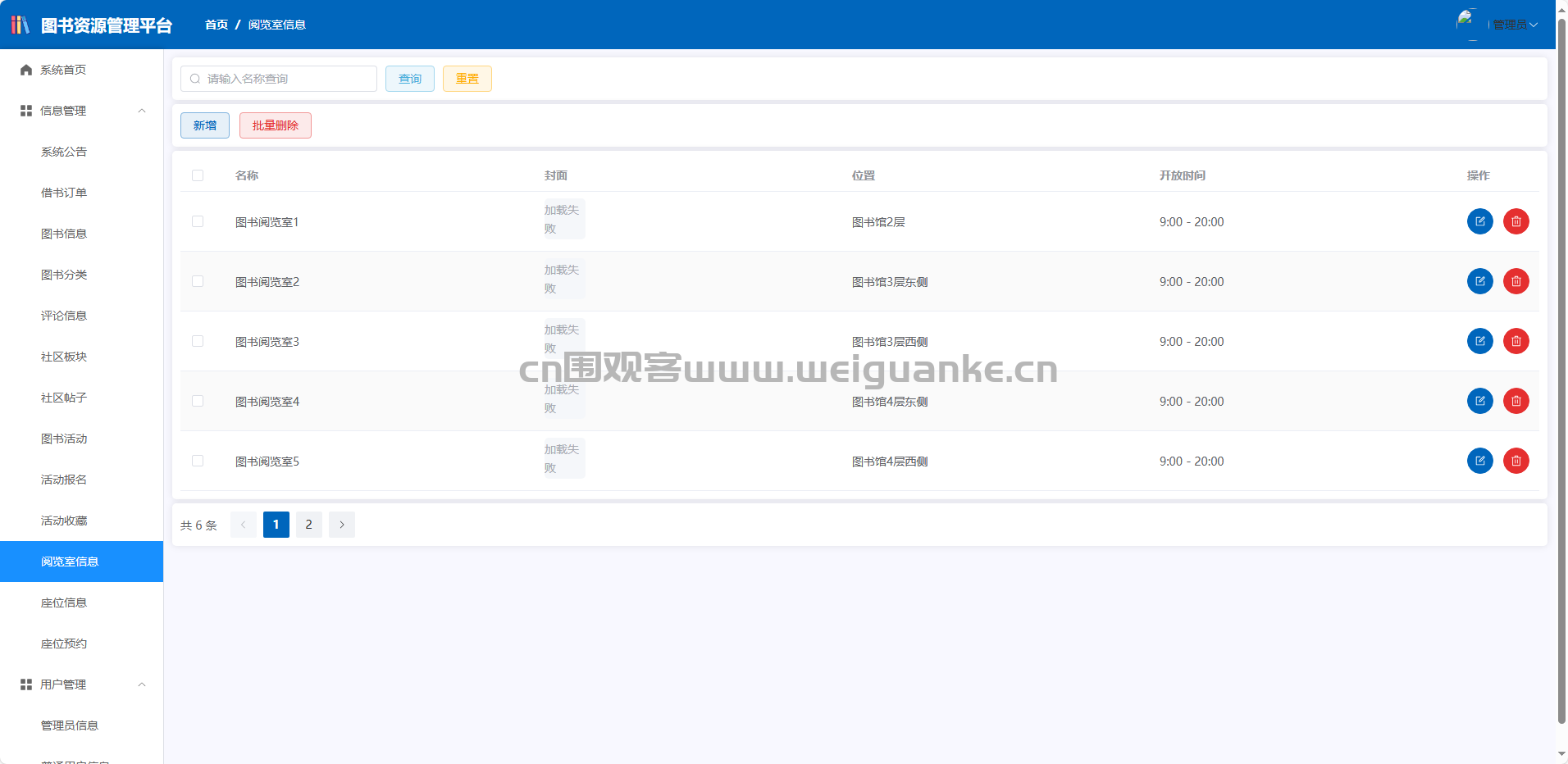Click the previous page arrow in pagination
This screenshot has height=764, width=1568.
244,525
